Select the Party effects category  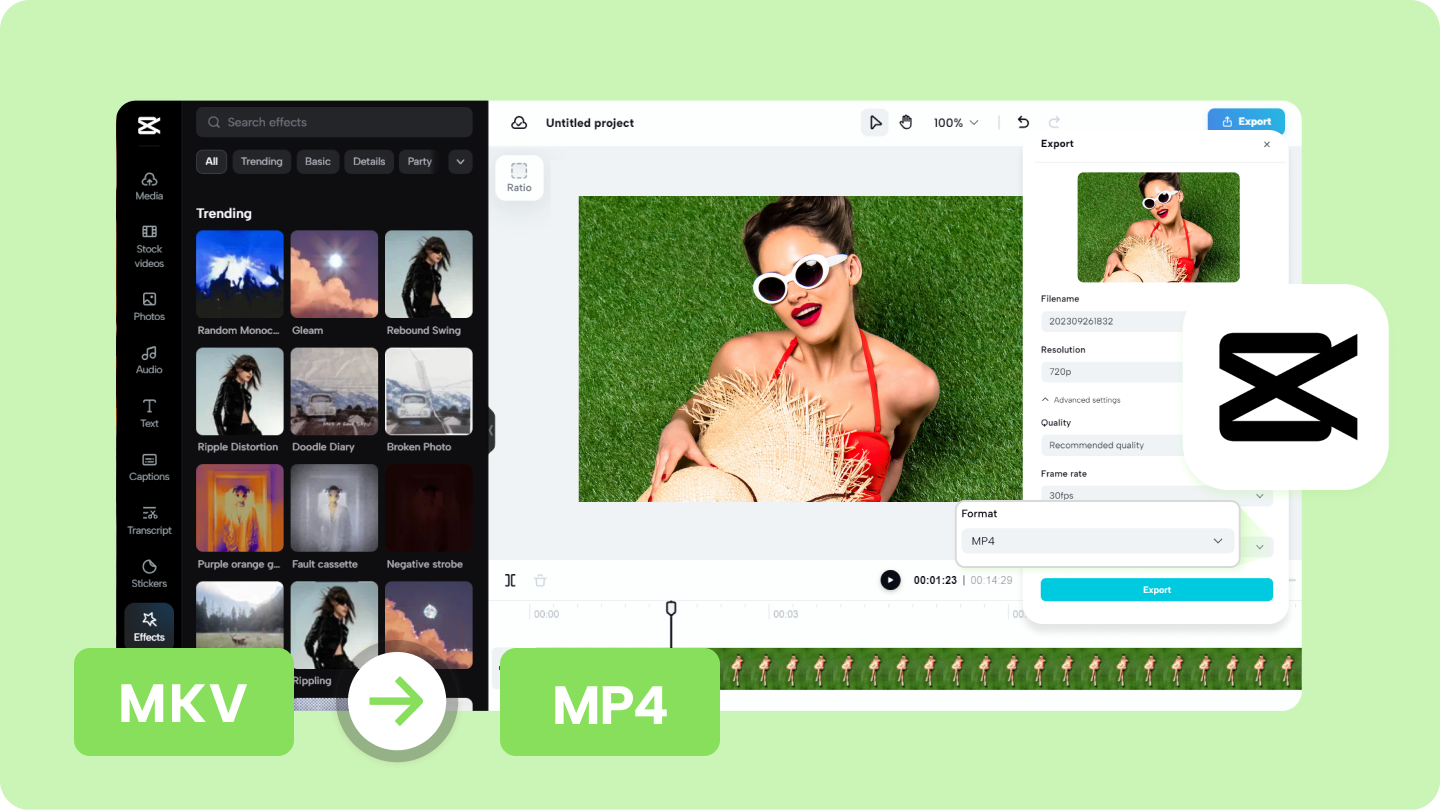418,161
